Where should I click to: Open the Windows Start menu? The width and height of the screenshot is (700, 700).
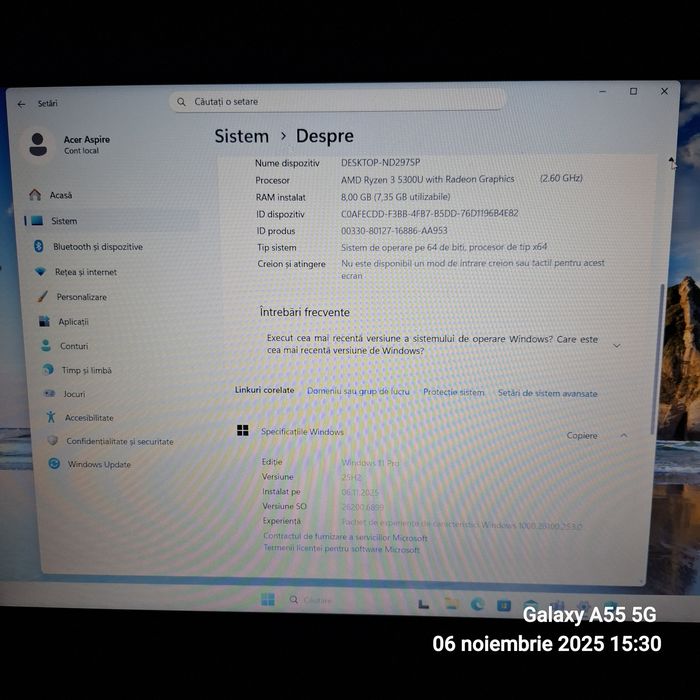(268, 600)
